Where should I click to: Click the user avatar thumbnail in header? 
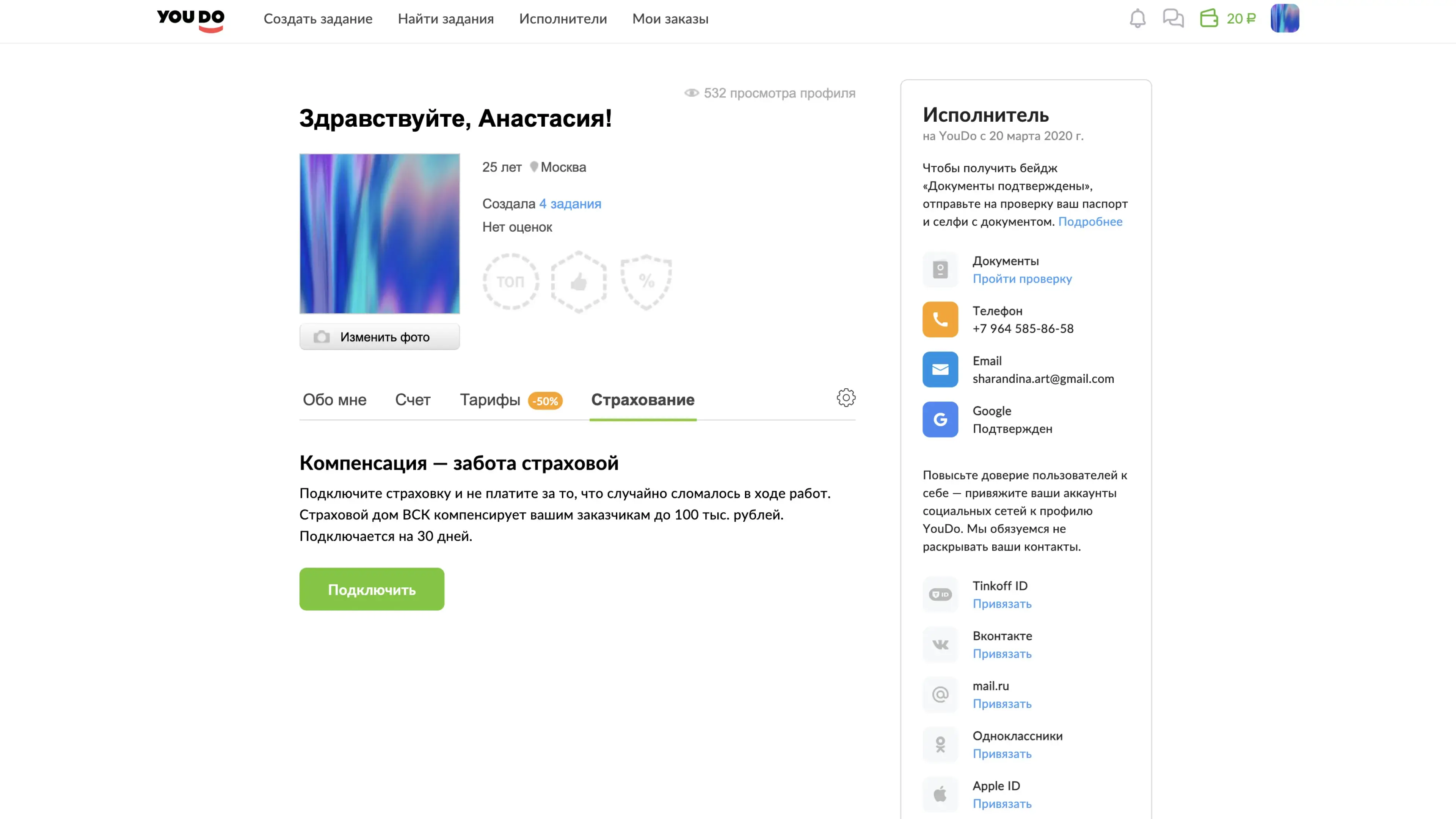(x=1284, y=19)
